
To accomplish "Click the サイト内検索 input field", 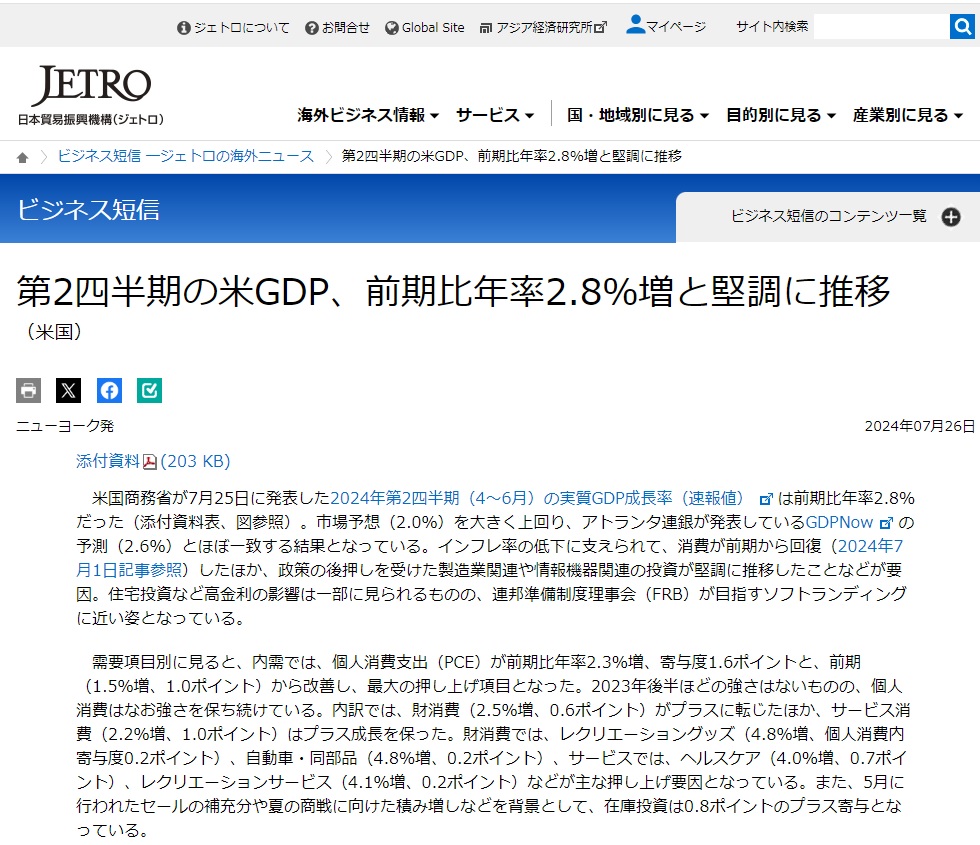I will tap(881, 27).
